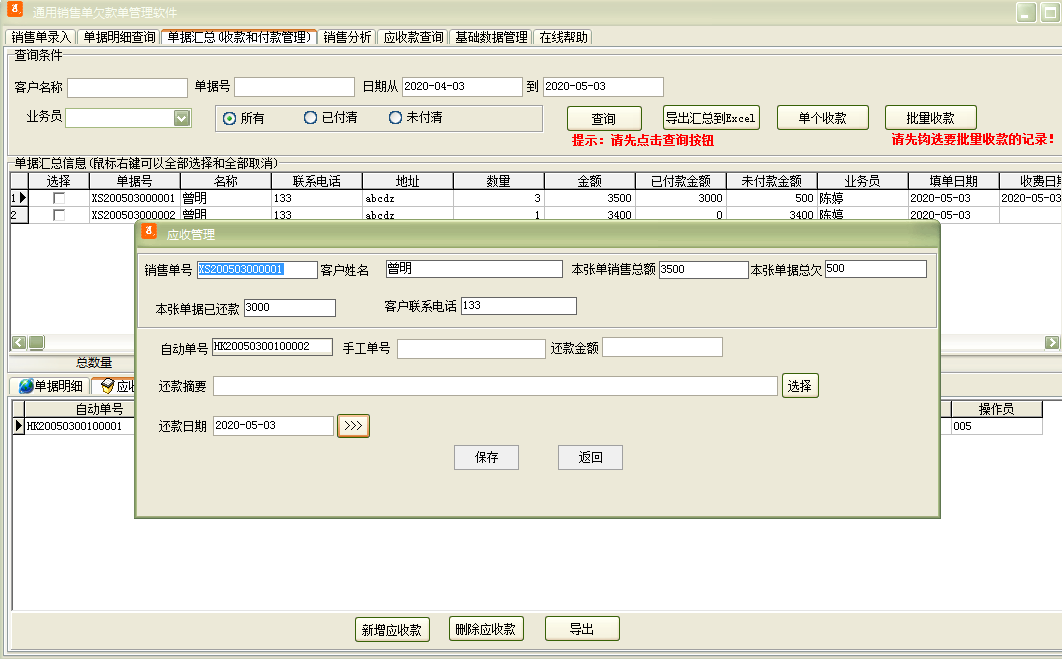1062x659 pixels.
Task: Click the checkmark icon on the 应收 tab
Action: 107,386
